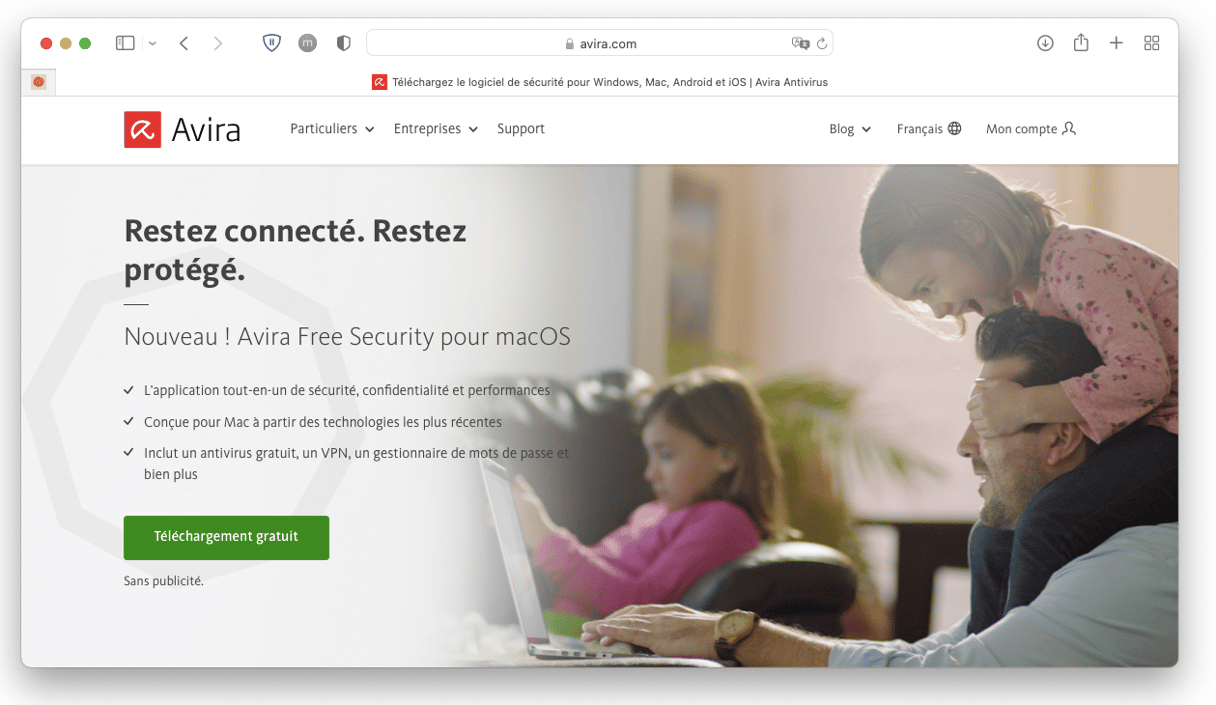Expand the Entreprises menu

coord(436,129)
